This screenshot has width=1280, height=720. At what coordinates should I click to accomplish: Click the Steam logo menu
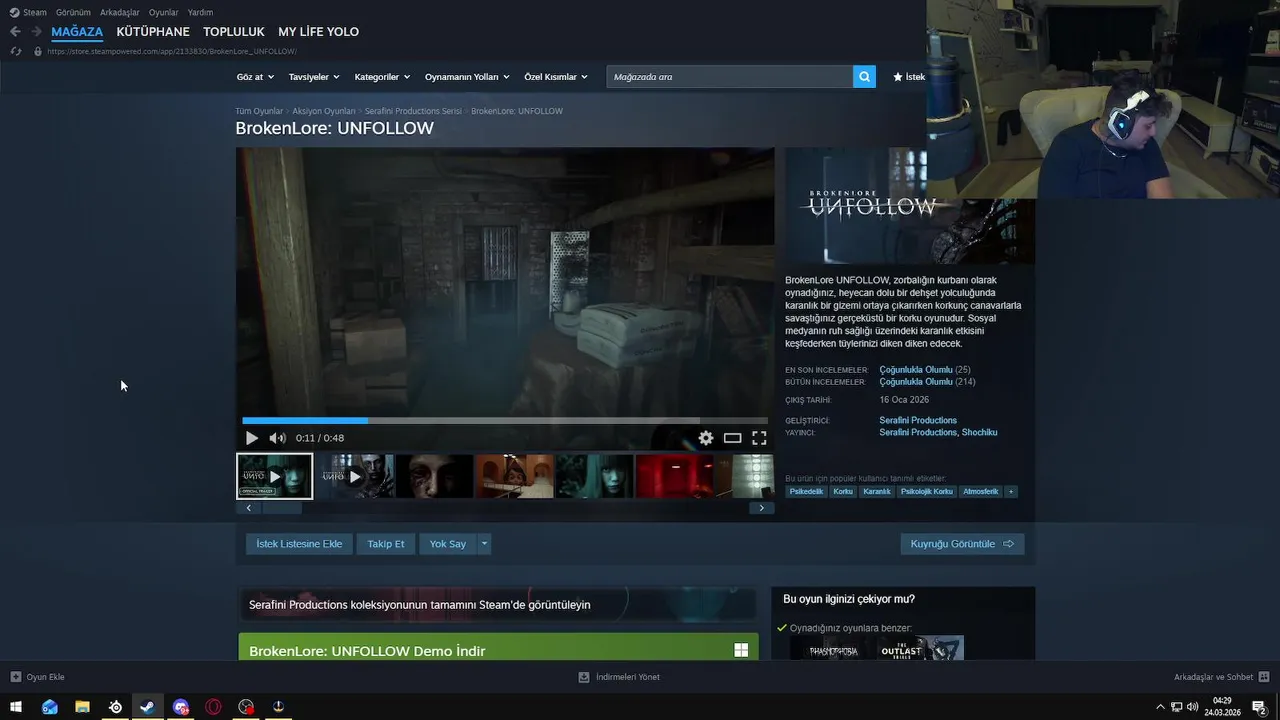[x=28, y=12]
